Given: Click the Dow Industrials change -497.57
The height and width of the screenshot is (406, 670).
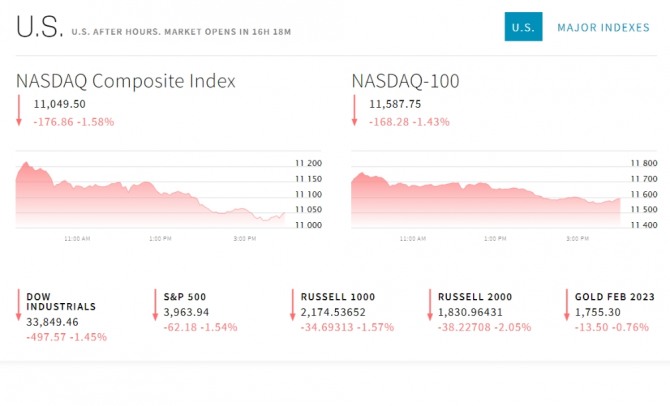Looking at the screenshot, I should (47, 337).
